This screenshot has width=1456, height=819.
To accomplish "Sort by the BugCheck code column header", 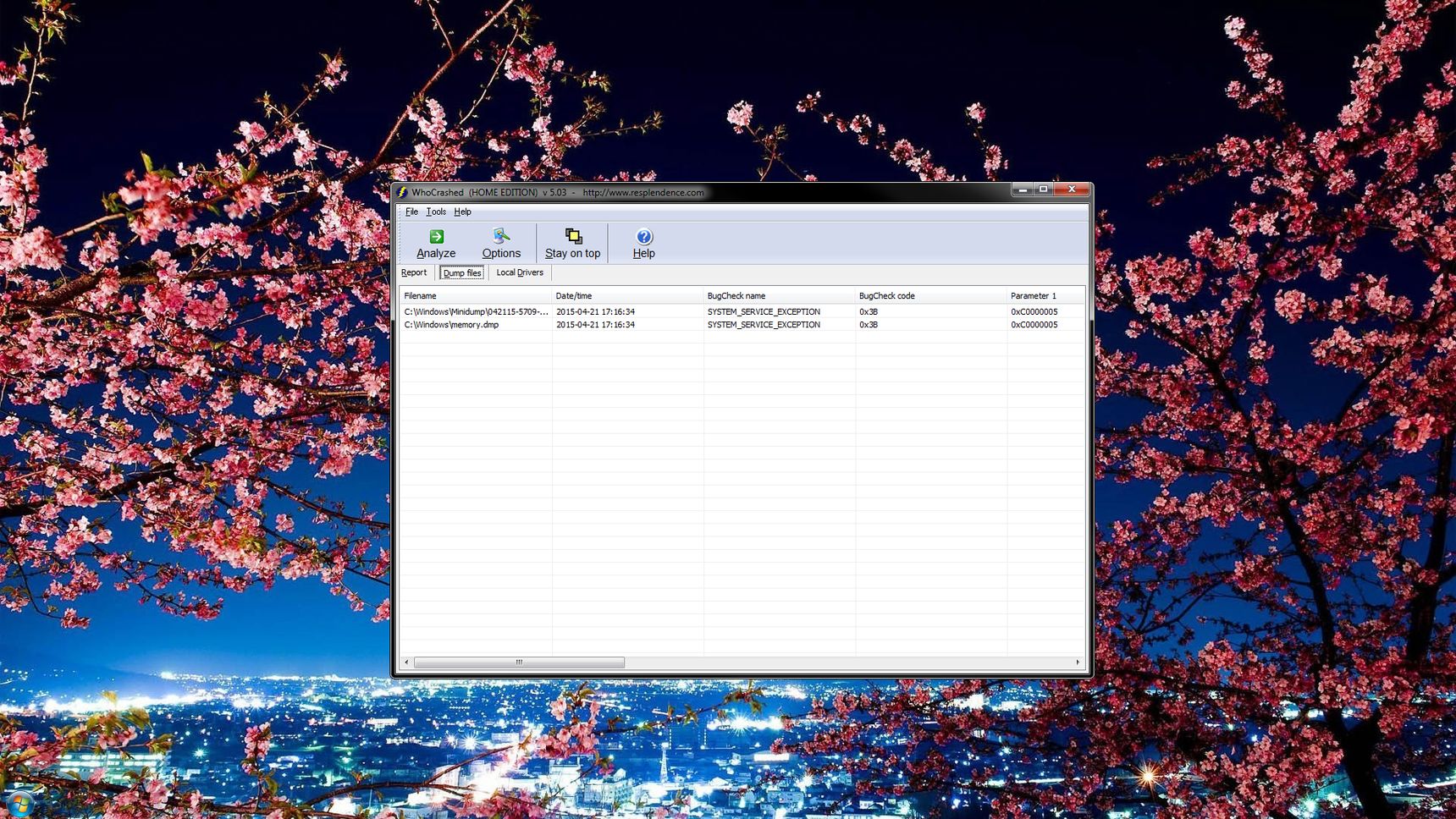I will point(930,296).
